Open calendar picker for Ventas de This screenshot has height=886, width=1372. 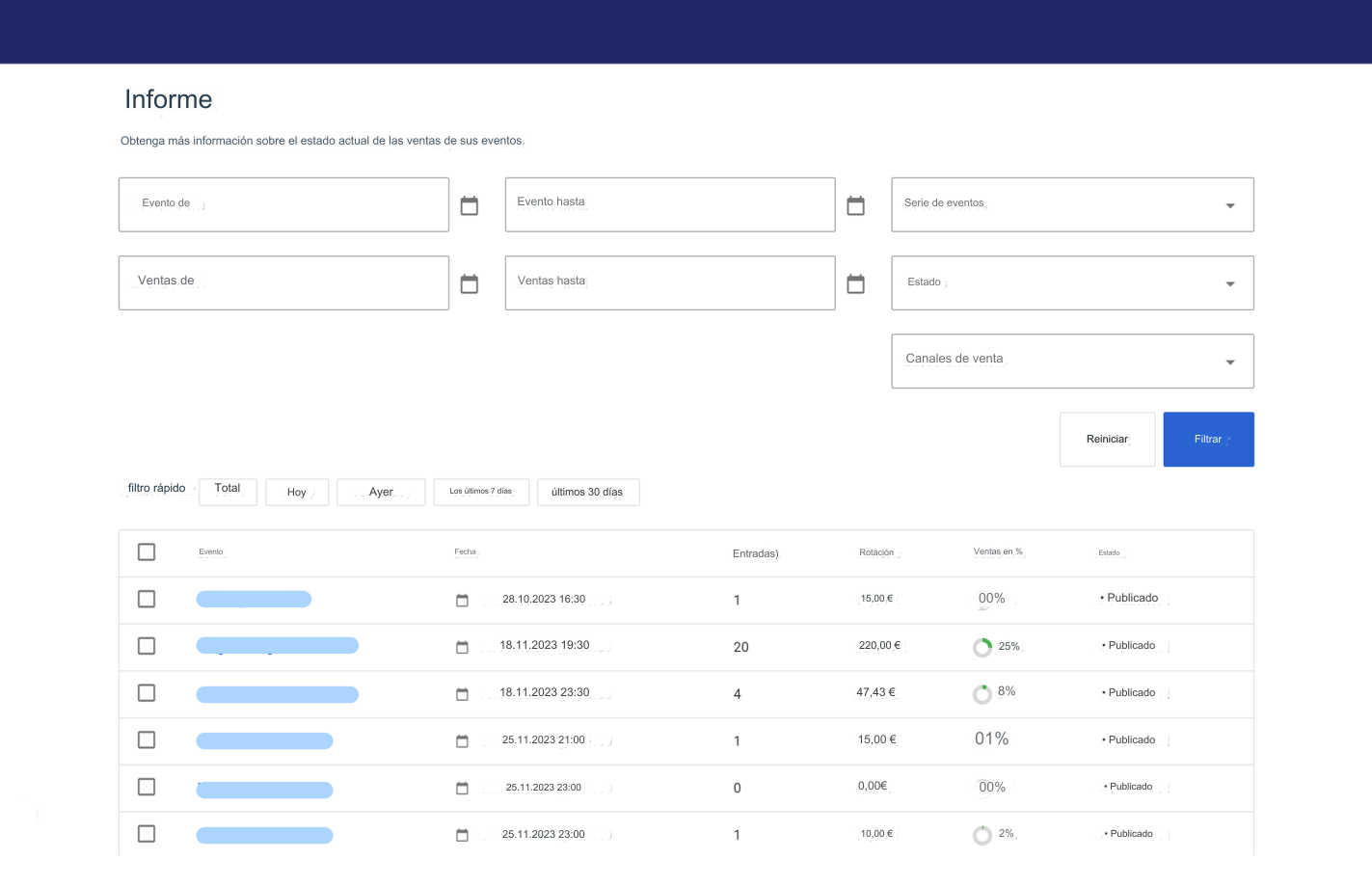[470, 283]
